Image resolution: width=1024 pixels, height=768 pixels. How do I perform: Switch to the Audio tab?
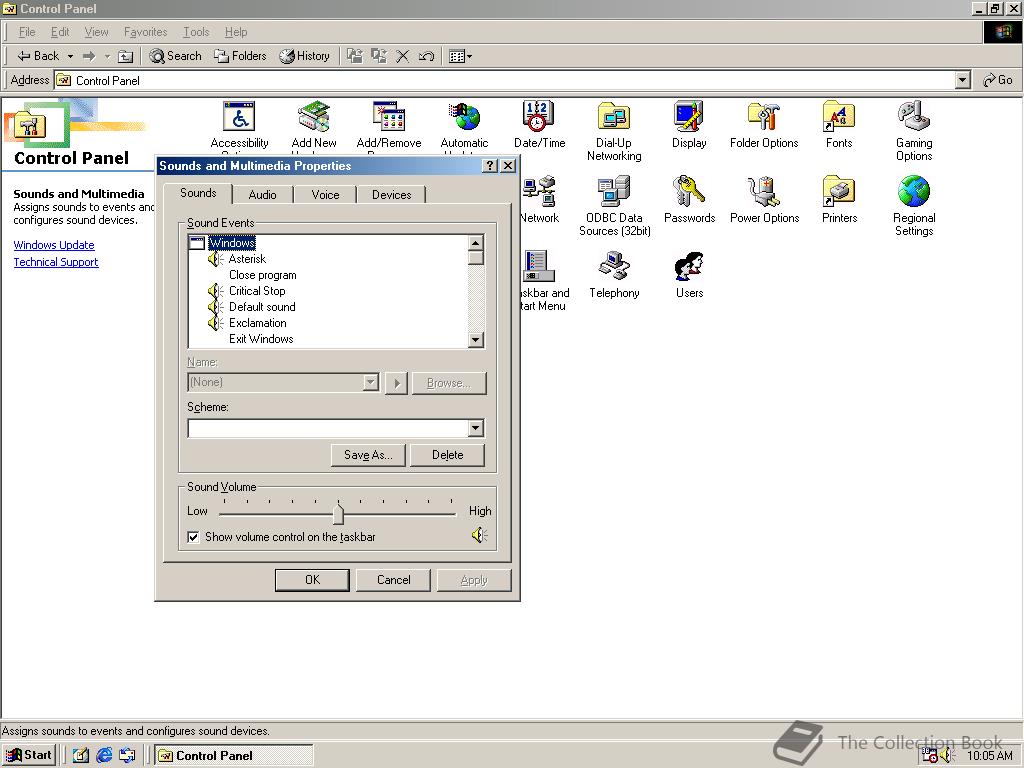tap(263, 195)
